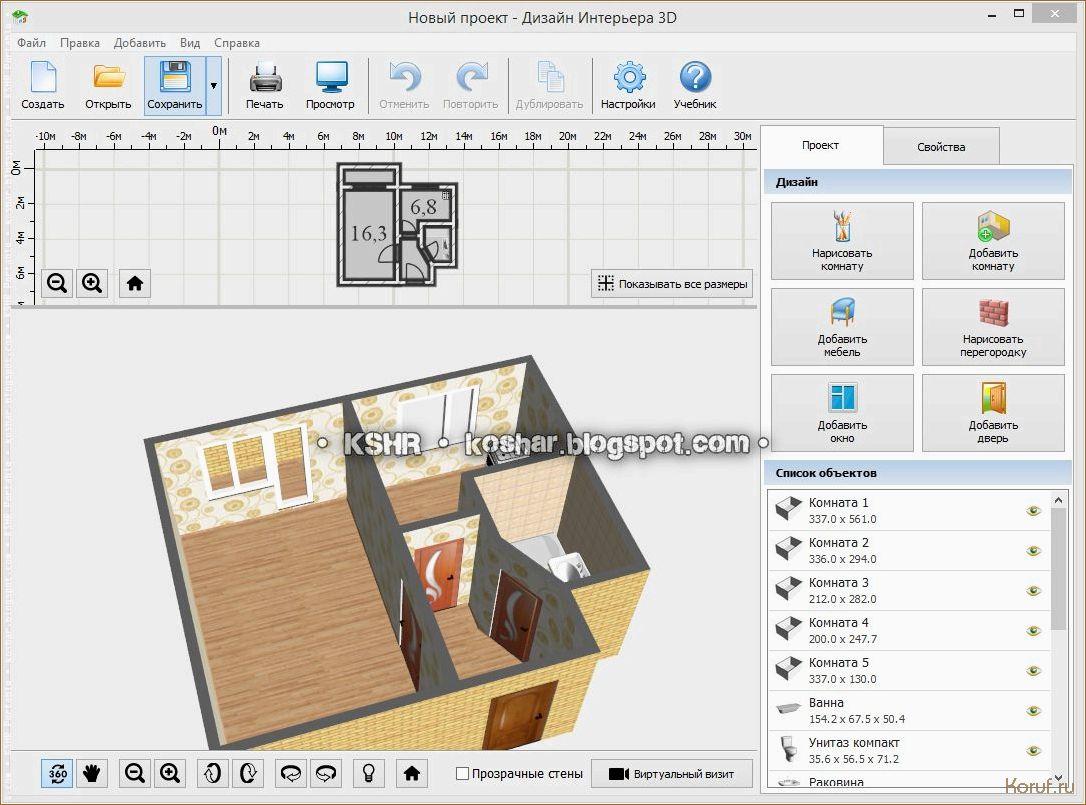Click Добавить комнату button

993,241
